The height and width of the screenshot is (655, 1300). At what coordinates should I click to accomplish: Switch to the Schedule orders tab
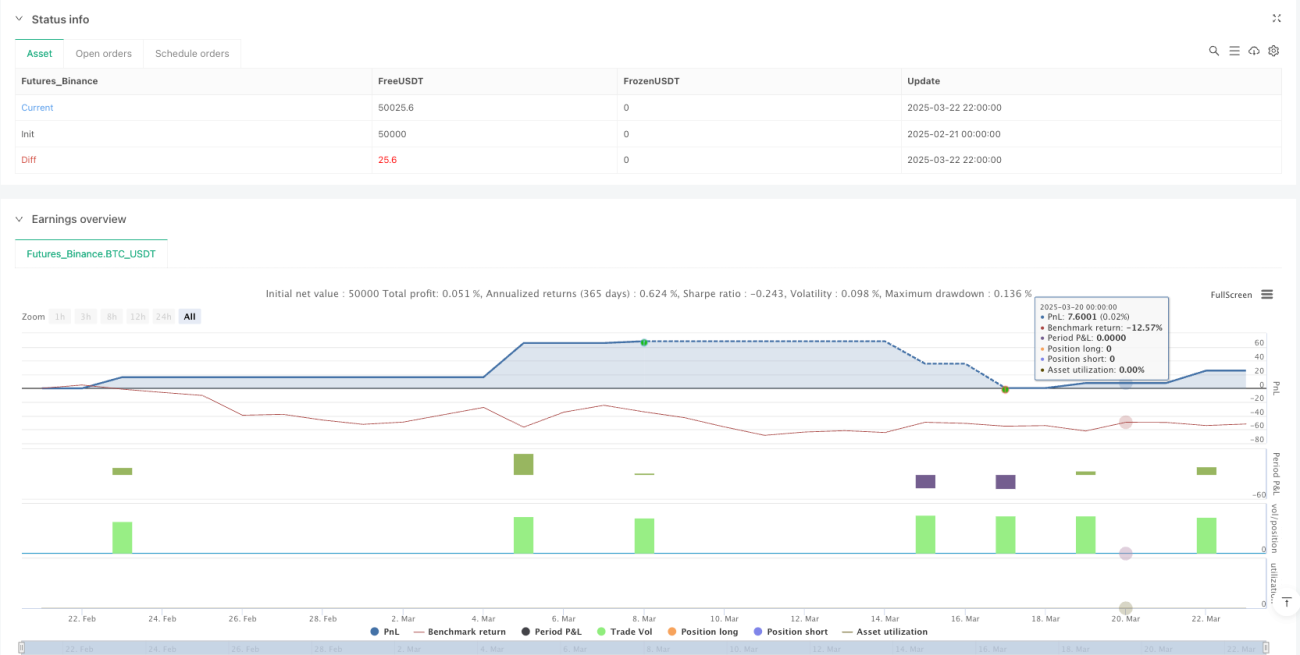tap(192, 53)
